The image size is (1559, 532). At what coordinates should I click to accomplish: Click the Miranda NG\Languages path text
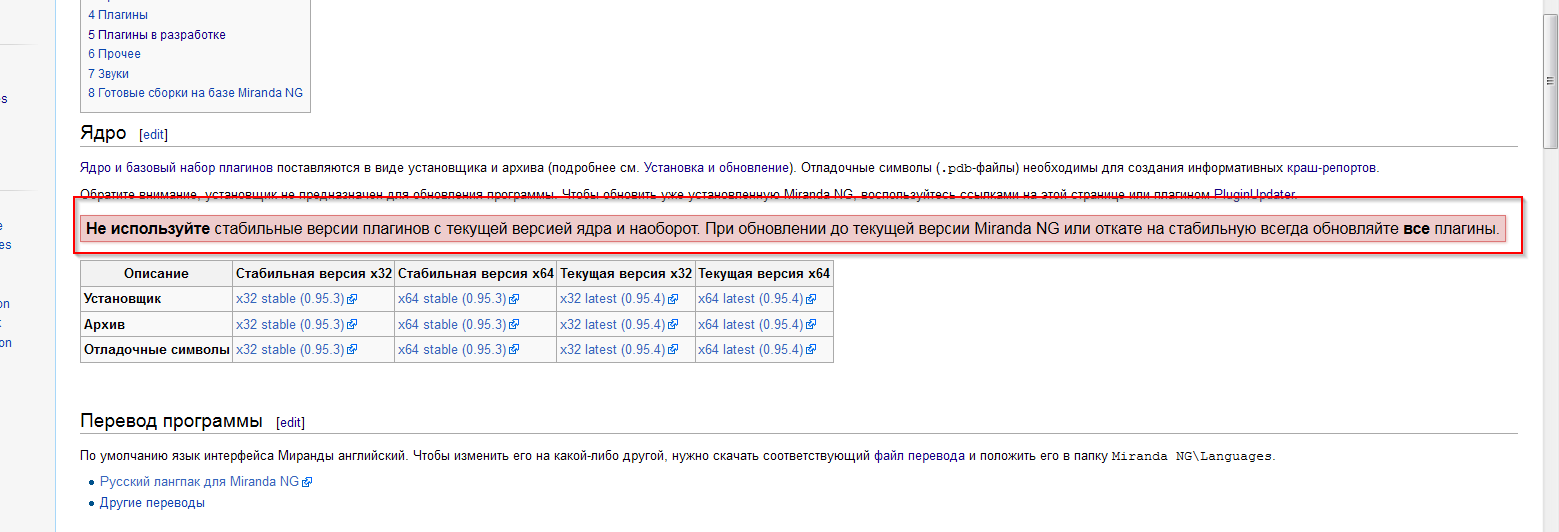tap(1192, 457)
